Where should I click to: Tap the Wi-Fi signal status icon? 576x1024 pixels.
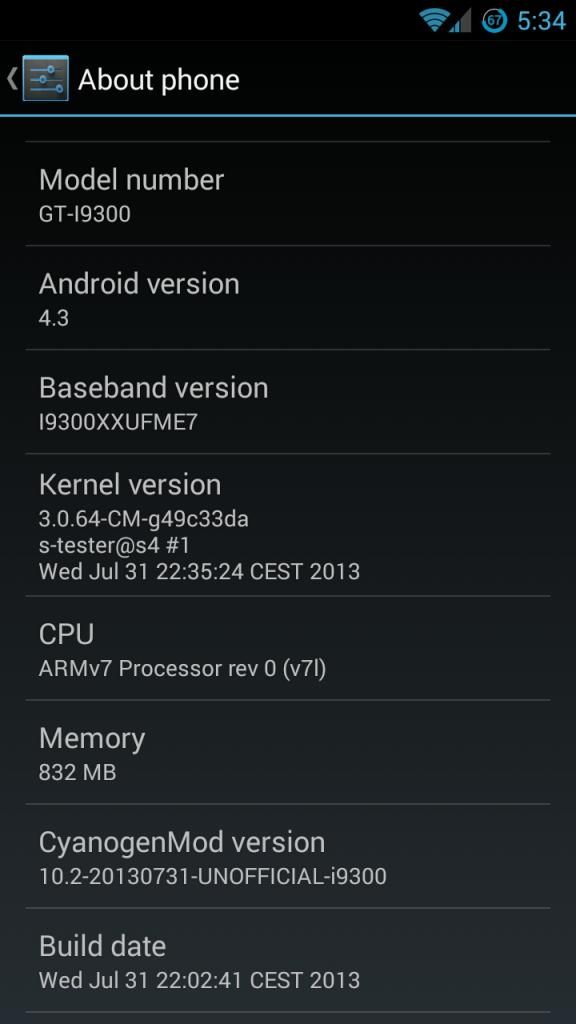(434, 20)
